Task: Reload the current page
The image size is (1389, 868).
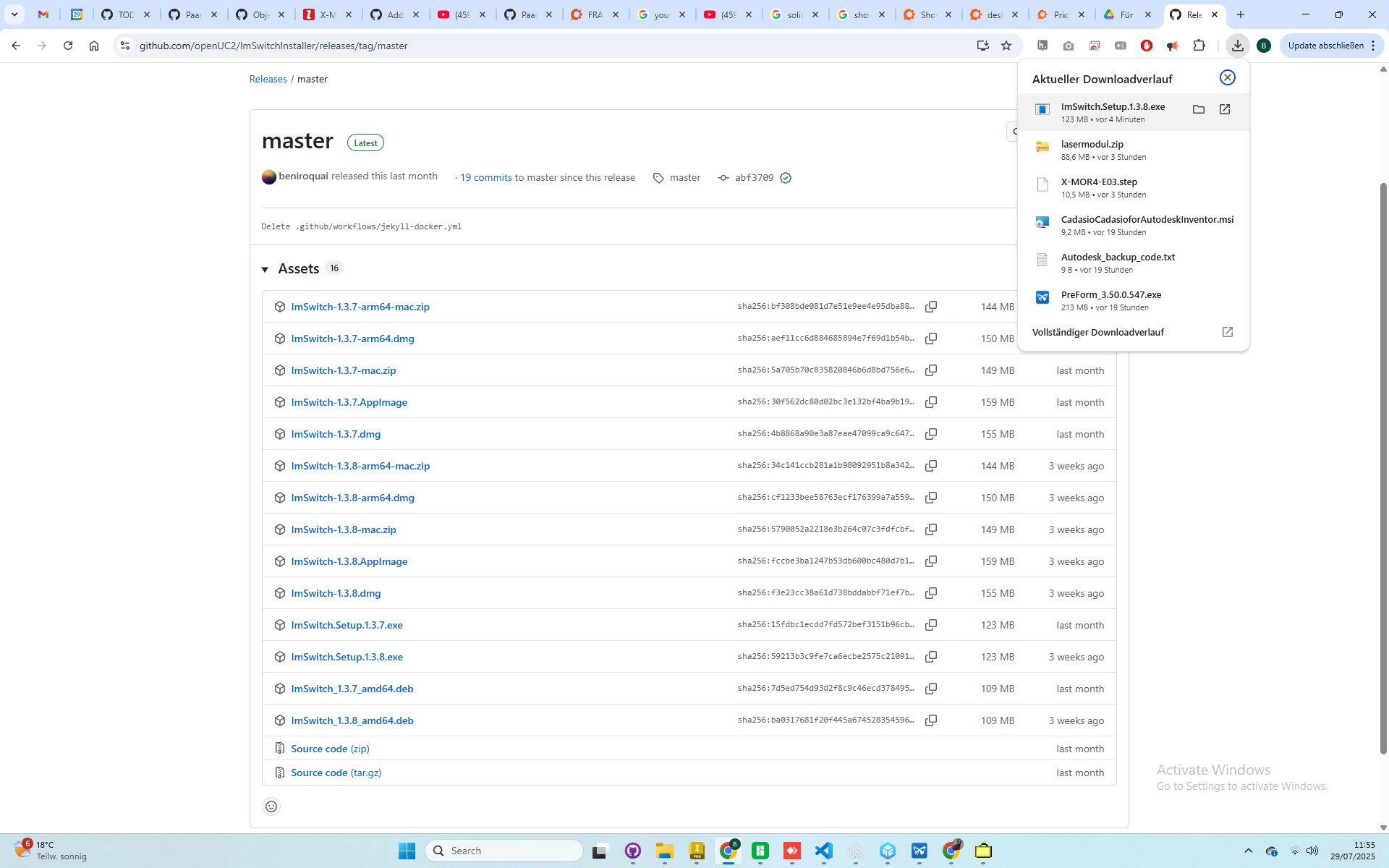Action: click(68, 46)
